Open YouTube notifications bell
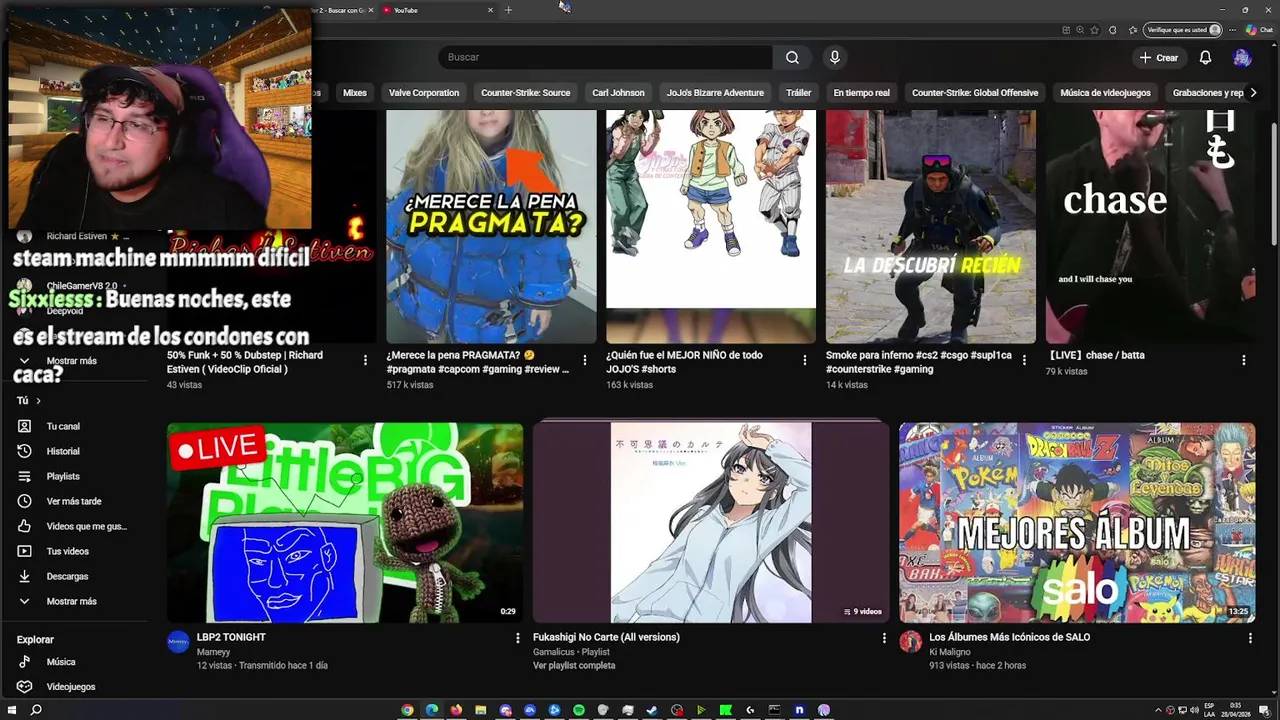 click(1205, 58)
